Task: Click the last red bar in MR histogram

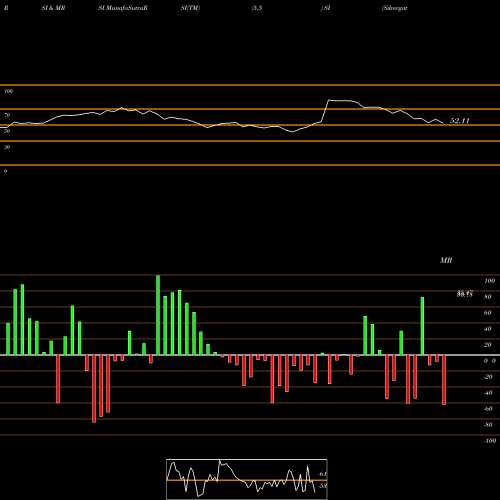Action: click(444, 380)
